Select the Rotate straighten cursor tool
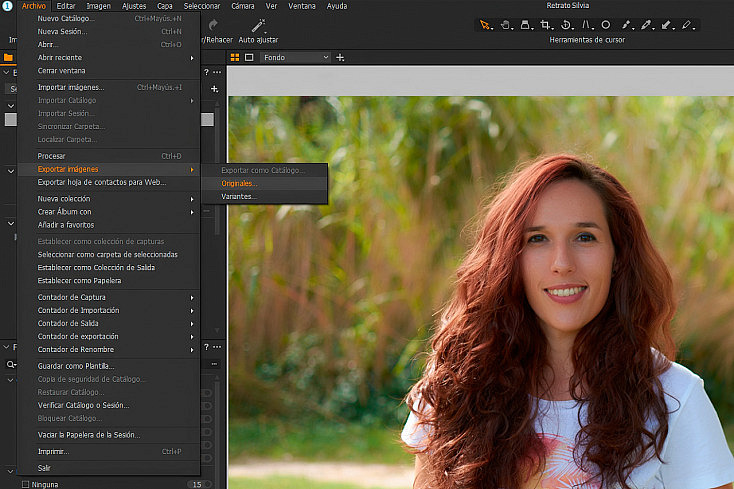The image size is (734, 489). [x=565, y=25]
